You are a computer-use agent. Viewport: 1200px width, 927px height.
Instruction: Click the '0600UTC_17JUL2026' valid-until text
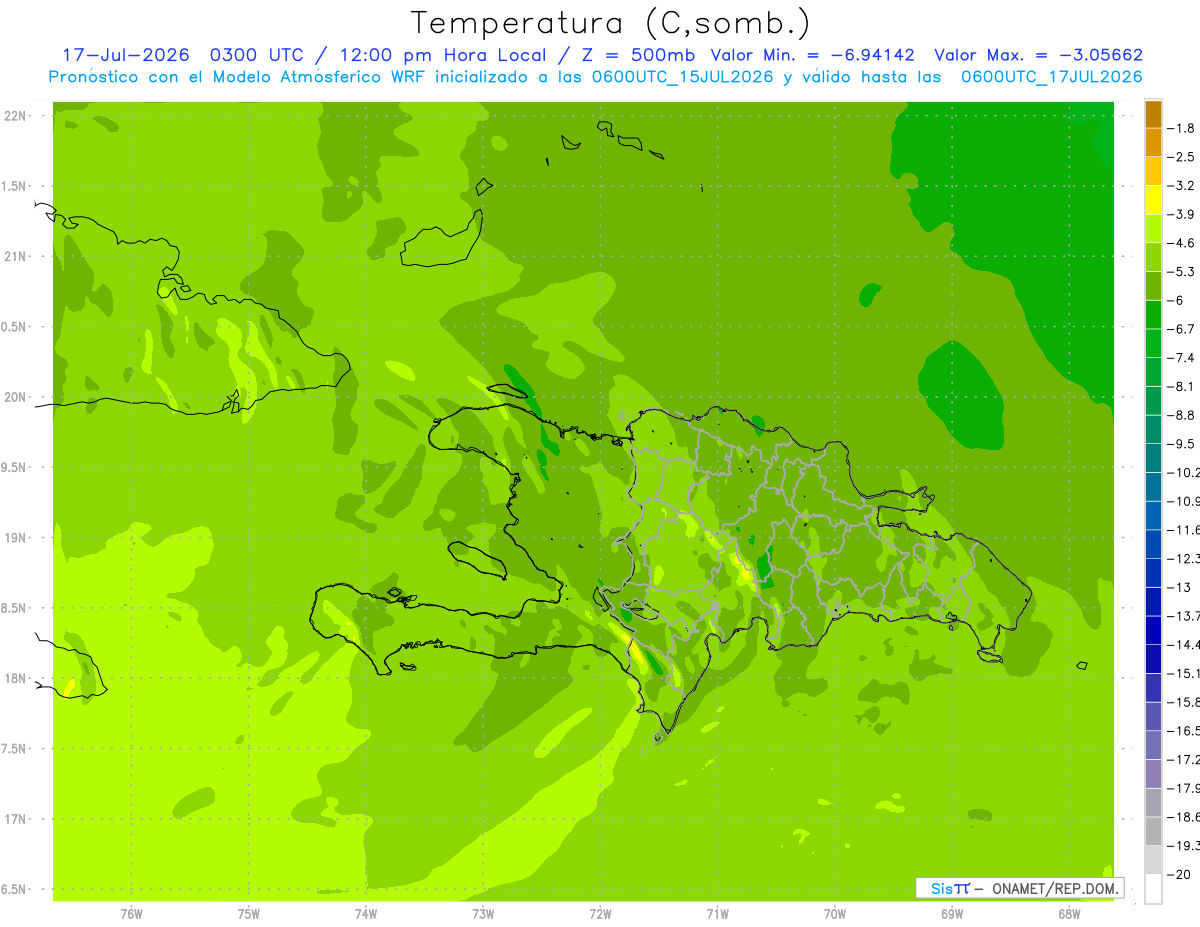point(1052,77)
